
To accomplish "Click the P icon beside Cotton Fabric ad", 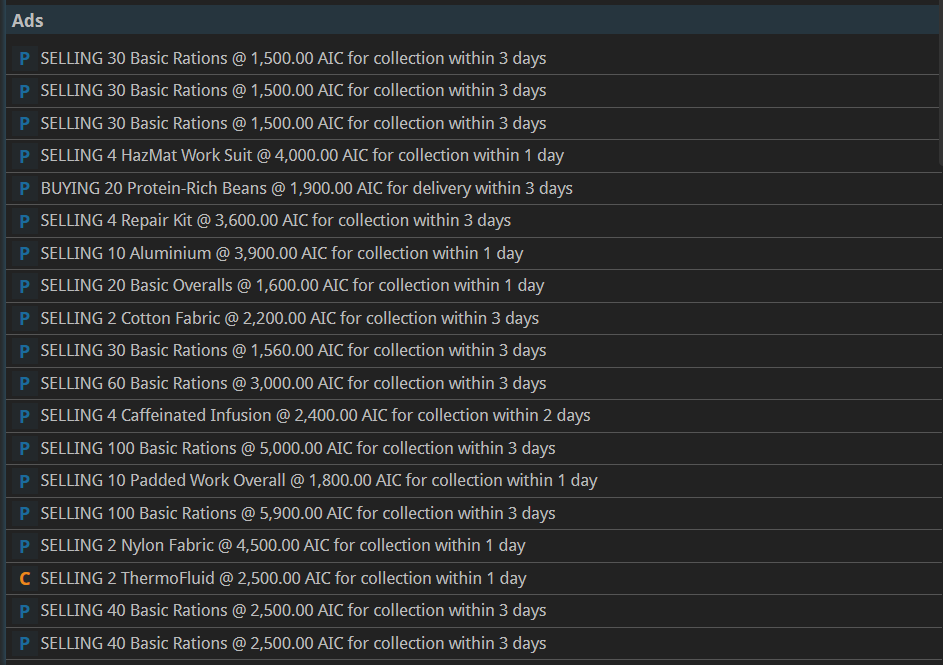I will point(25,319).
